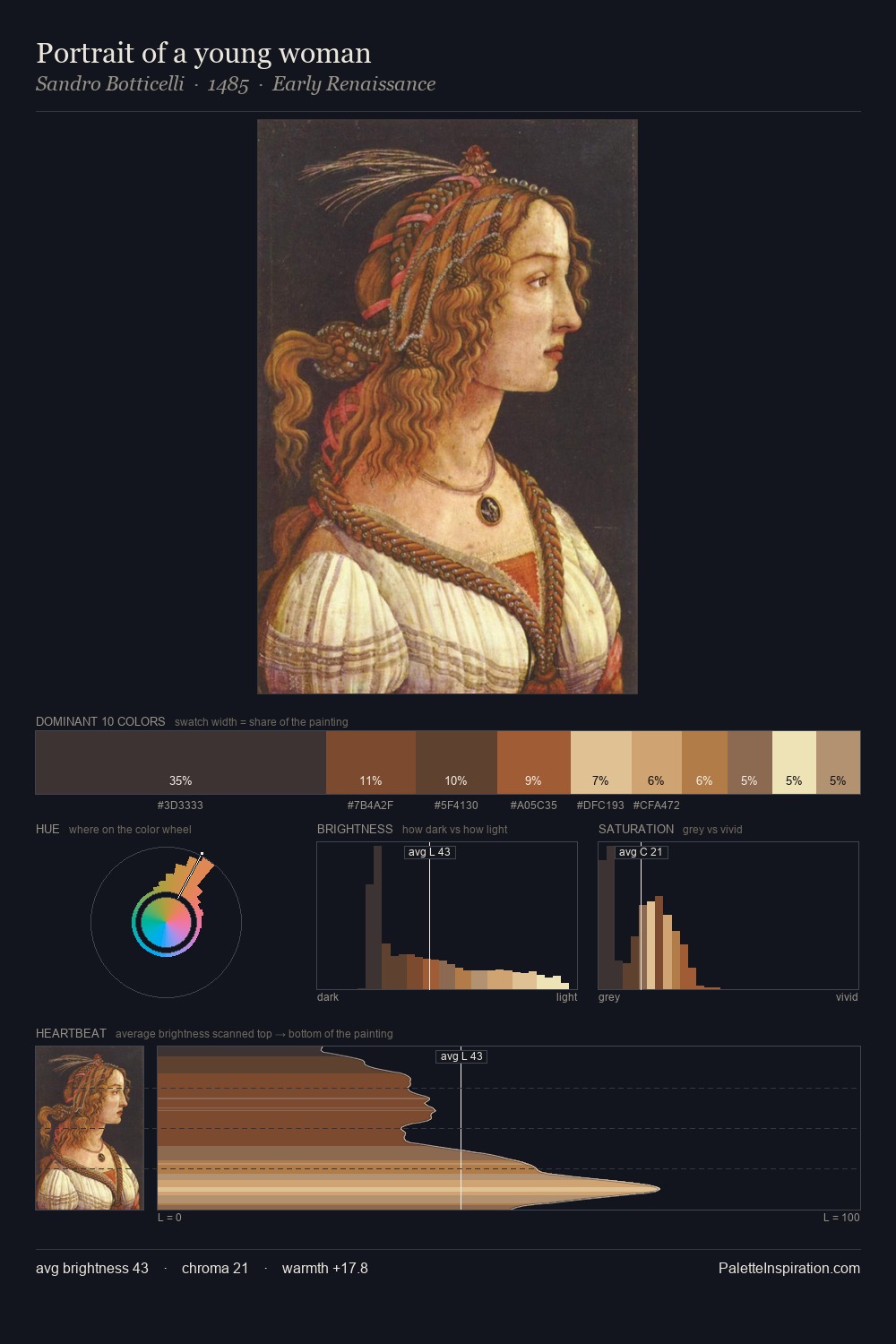This screenshot has height=1344, width=896.
Task: Pick the 11% brown swatch #7B4A2F
Action: (x=371, y=762)
